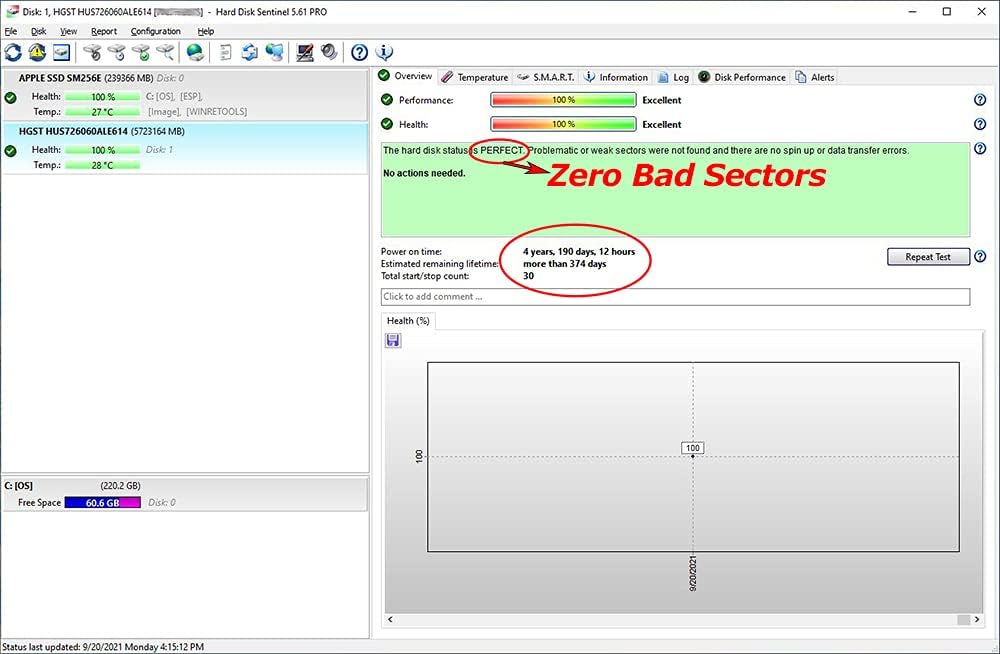
Task: Click the blue refresh arrows toolbar icon
Action: 13,52
